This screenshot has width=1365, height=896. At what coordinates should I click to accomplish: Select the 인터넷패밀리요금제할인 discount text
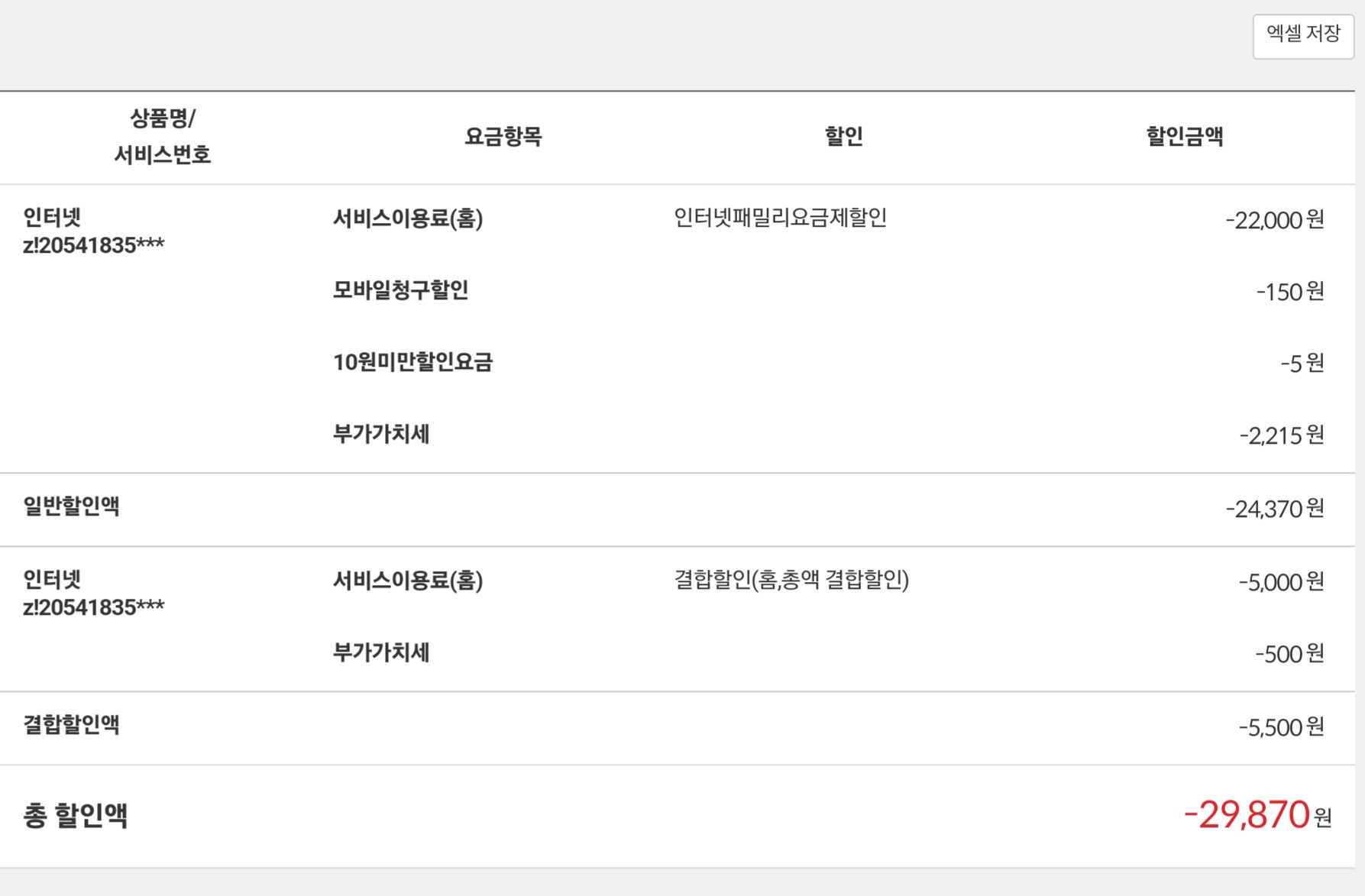(x=780, y=218)
